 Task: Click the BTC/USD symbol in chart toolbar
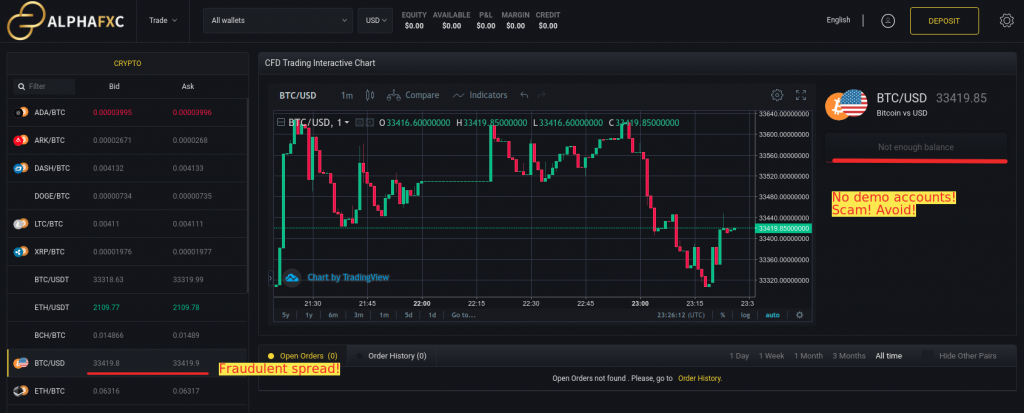(298, 95)
